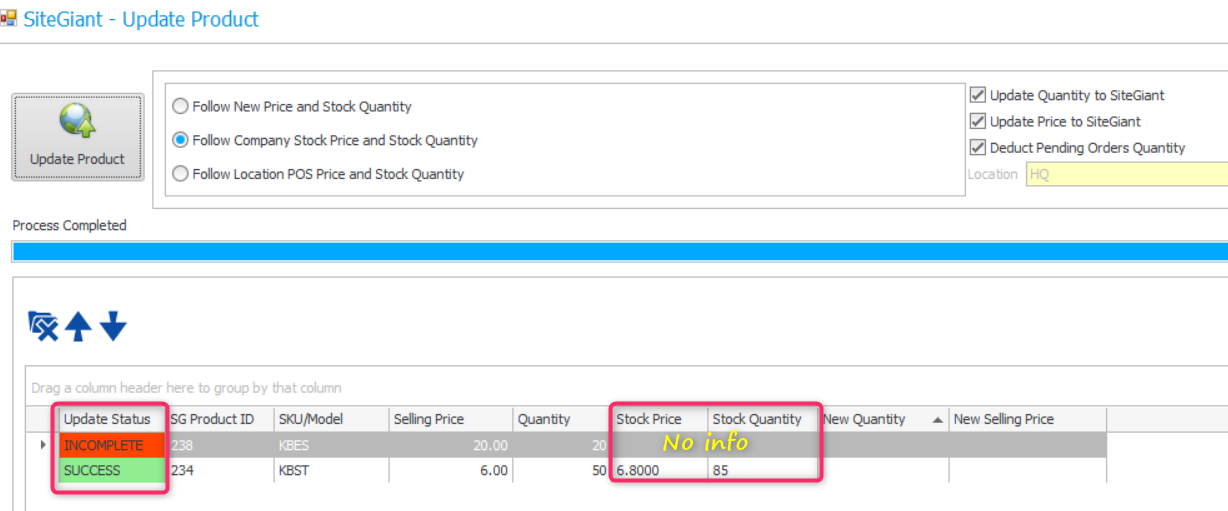Viewport: 1228px width, 511px height.
Task: Click the Stock Quantity column header
Action: click(x=763, y=419)
